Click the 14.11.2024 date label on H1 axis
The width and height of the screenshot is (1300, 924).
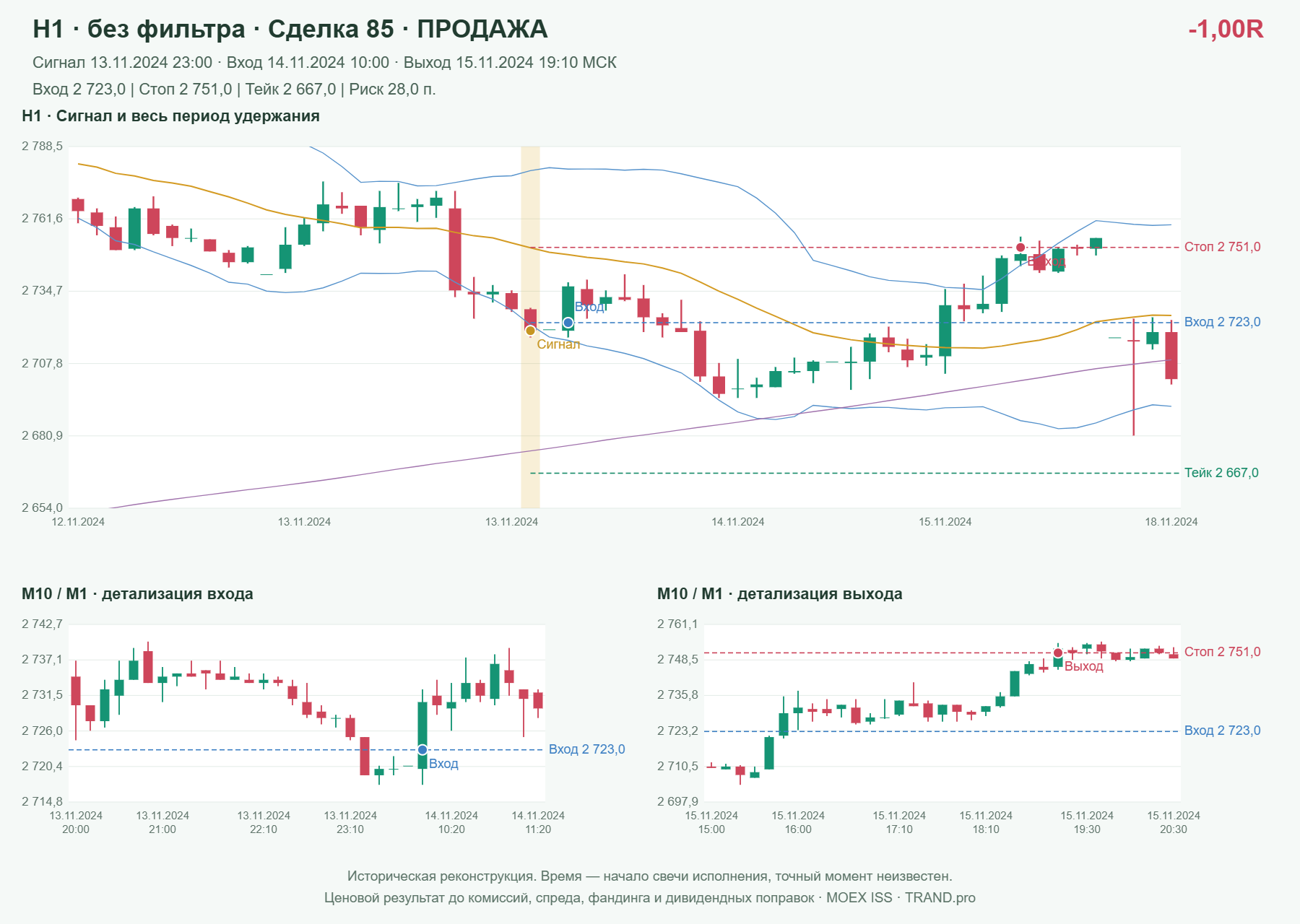click(737, 522)
